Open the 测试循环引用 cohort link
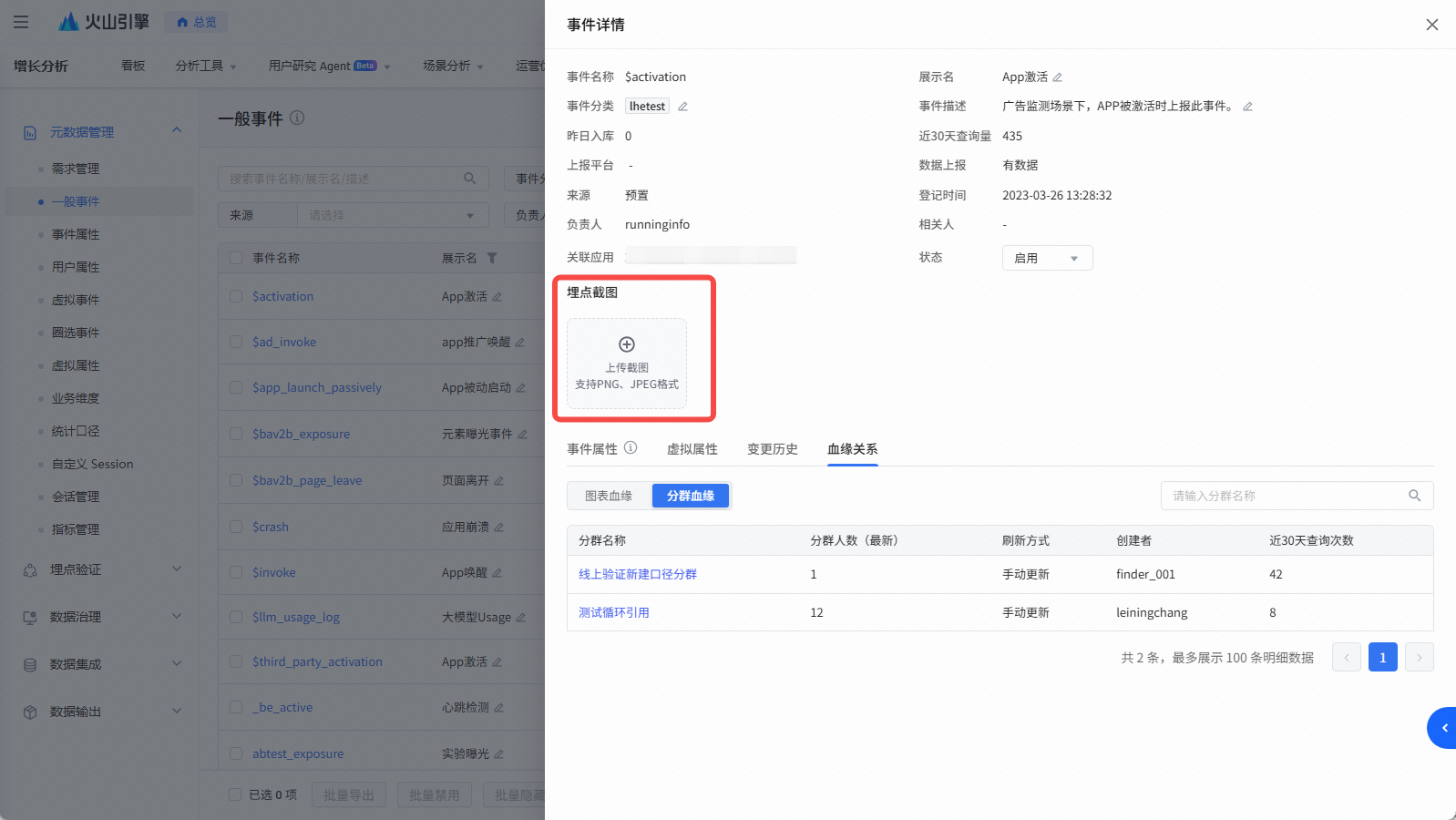This screenshot has width=1456, height=820. coord(613,612)
